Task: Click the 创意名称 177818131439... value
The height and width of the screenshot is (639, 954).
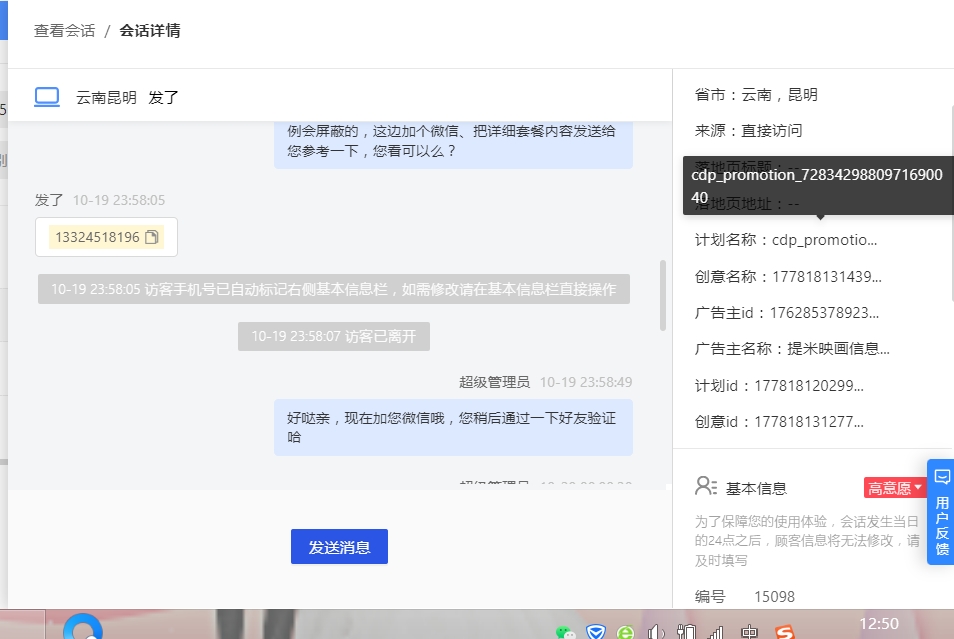Action: [827, 277]
